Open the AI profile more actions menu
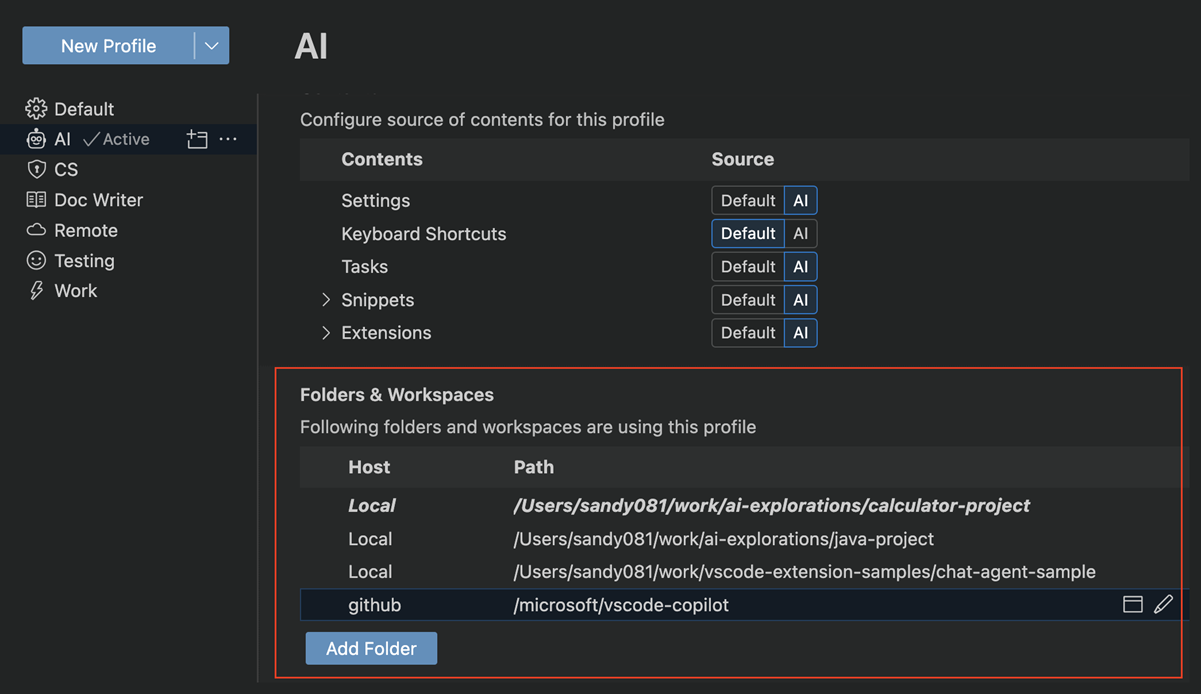 tap(229, 139)
